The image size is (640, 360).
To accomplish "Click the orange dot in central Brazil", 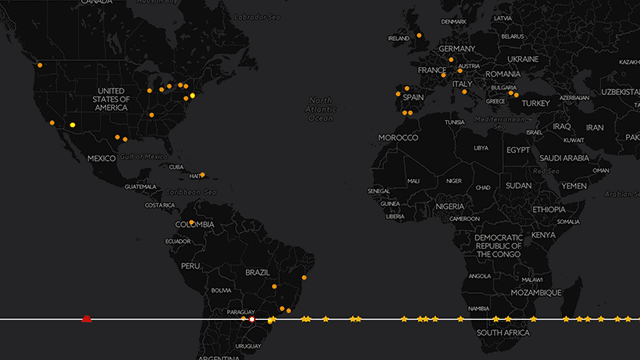I will 274,287.
